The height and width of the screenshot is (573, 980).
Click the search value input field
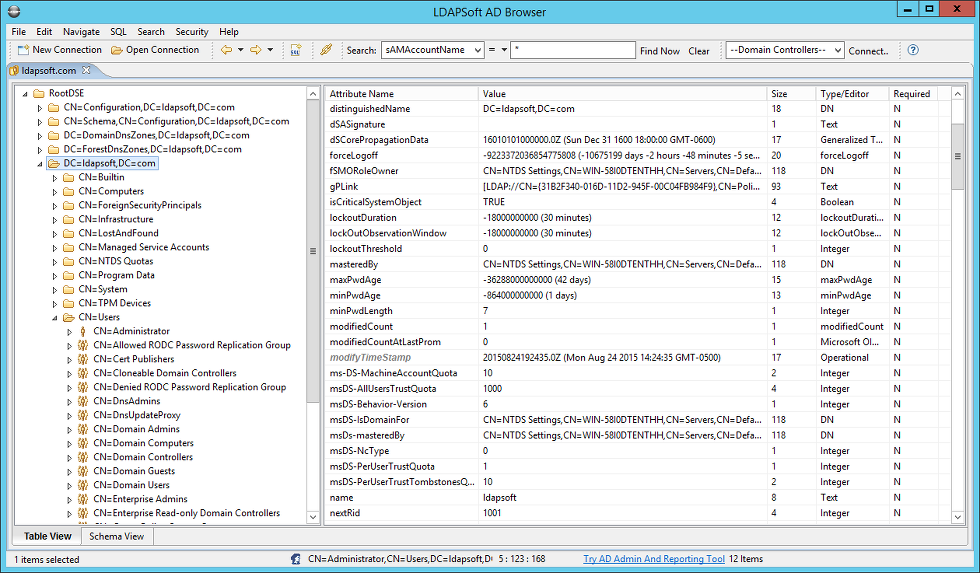click(572, 50)
